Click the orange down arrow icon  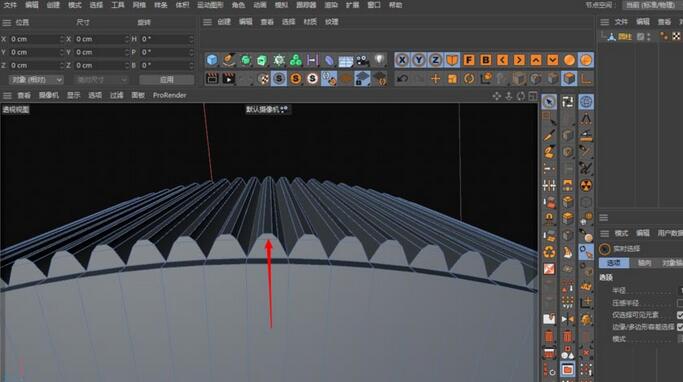click(552, 60)
